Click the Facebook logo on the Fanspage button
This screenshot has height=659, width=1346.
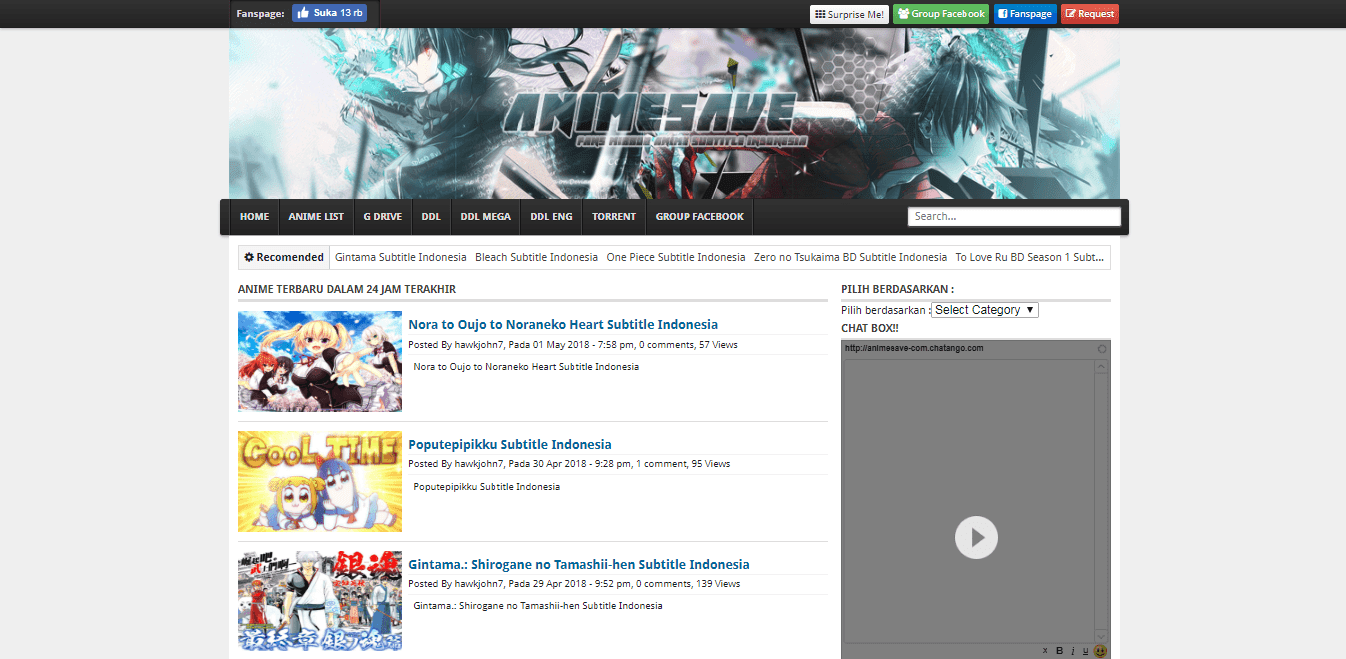(x=1003, y=13)
